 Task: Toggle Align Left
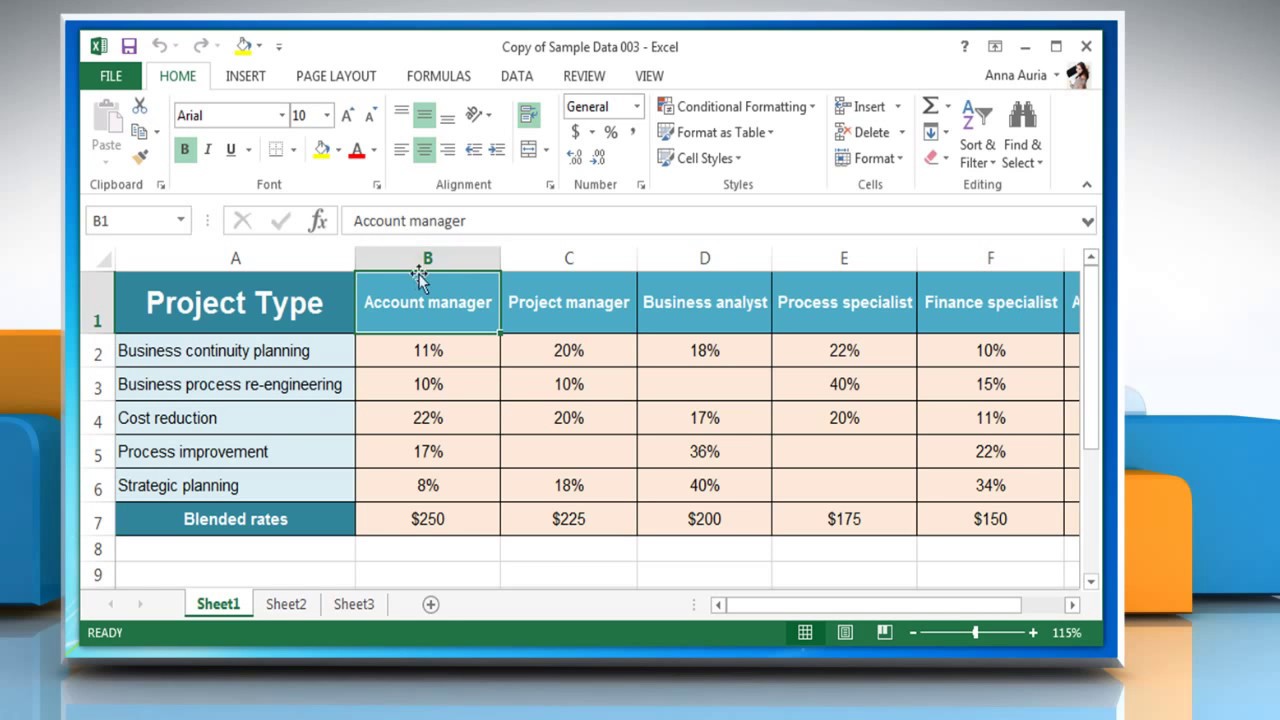[401, 150]
